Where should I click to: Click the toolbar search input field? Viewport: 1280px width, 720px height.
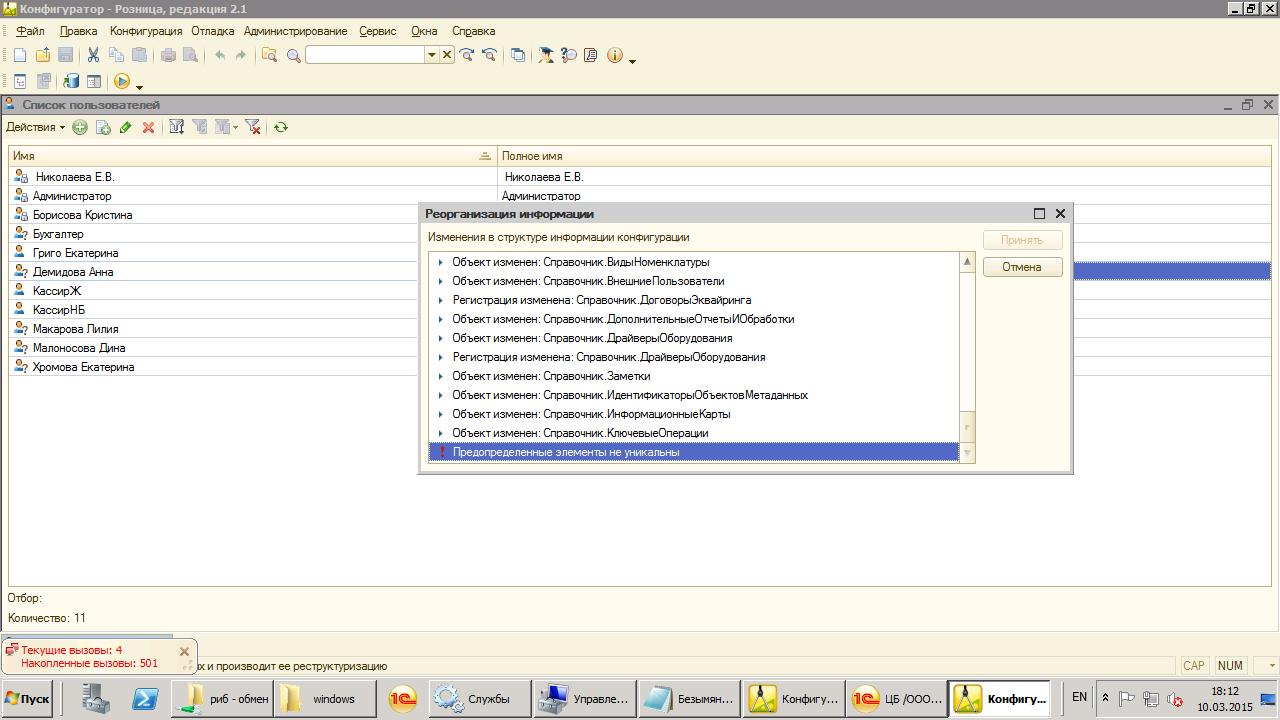(365, 55)
